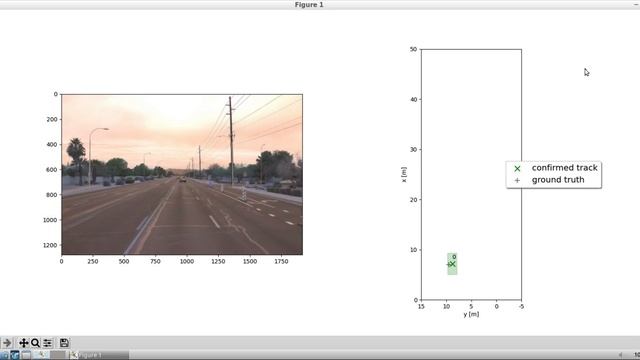Screen dimensions: 640x360
Task: Click the 'Figure 1' window title
Action: pos(309,4)
